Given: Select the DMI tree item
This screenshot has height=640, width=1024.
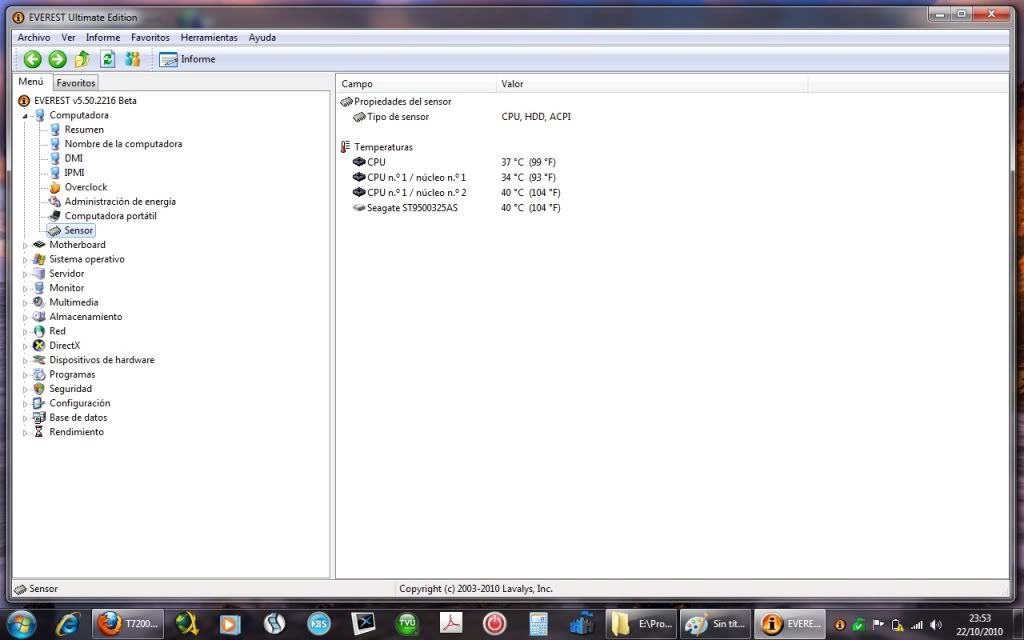Looking at the screenshot, I should click(73, 158).
